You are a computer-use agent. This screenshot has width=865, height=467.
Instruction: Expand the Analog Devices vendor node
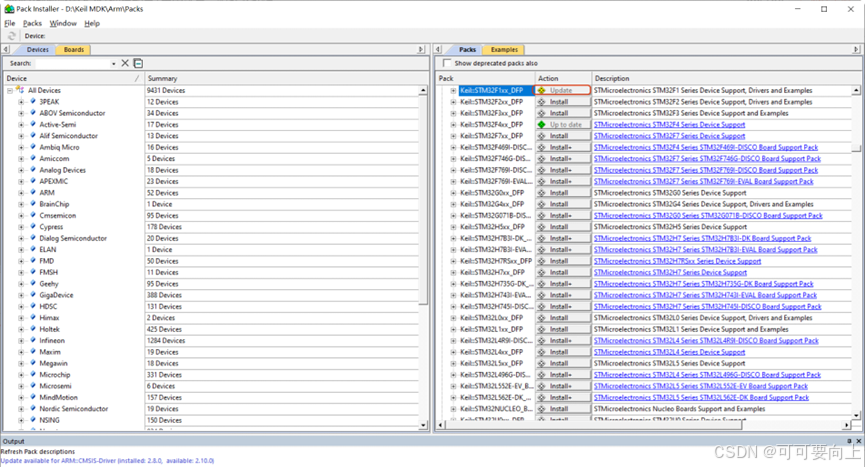coord(21,170)
